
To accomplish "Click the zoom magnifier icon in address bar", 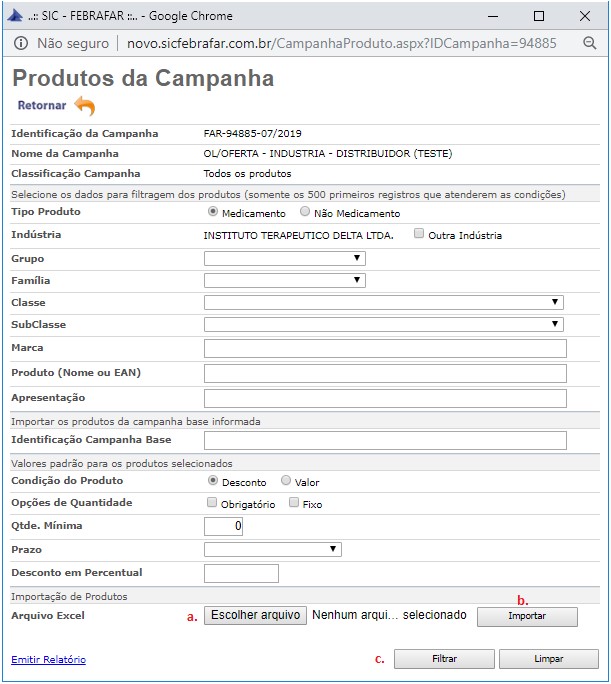I will pos(589,43).
